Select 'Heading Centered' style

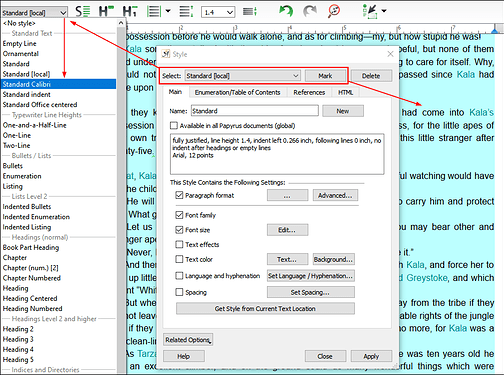[58, 298]
